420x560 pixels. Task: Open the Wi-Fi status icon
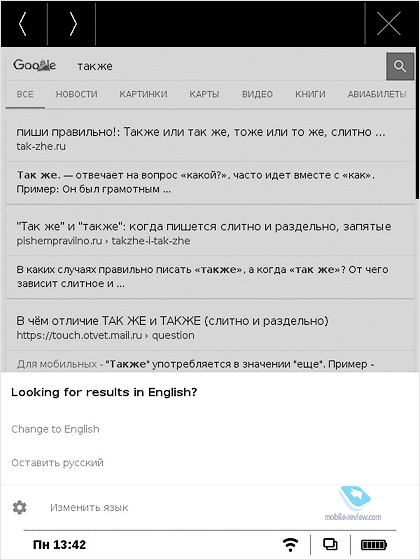(290, 545)
